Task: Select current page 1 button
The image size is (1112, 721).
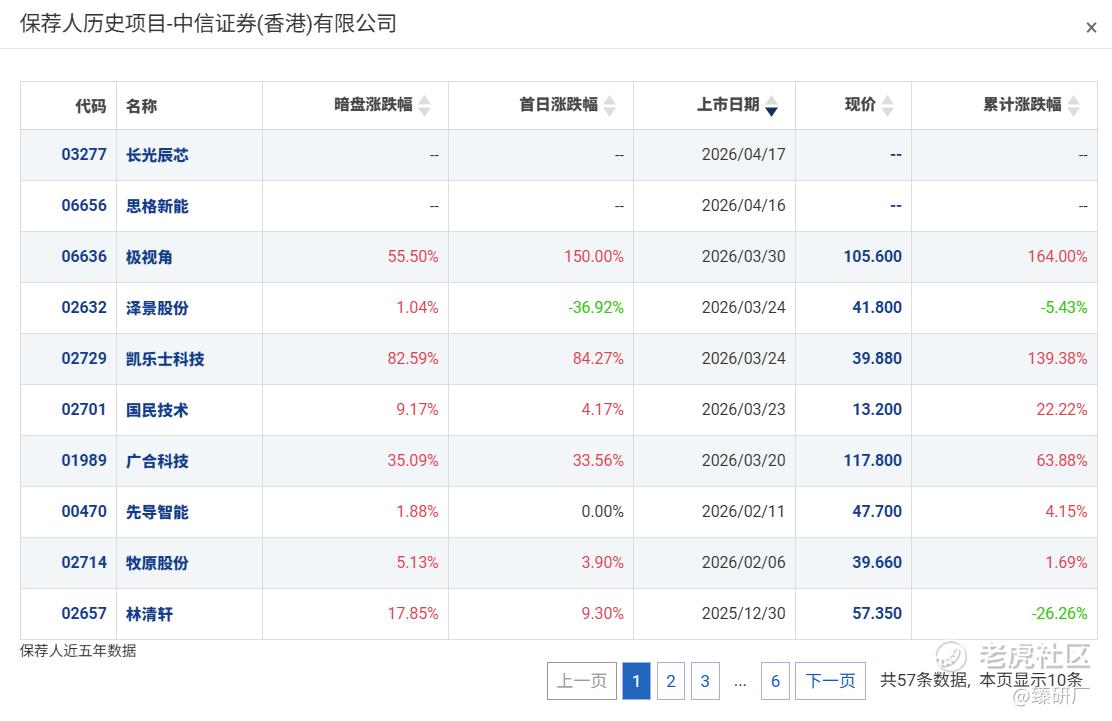Action: point(636,681)
